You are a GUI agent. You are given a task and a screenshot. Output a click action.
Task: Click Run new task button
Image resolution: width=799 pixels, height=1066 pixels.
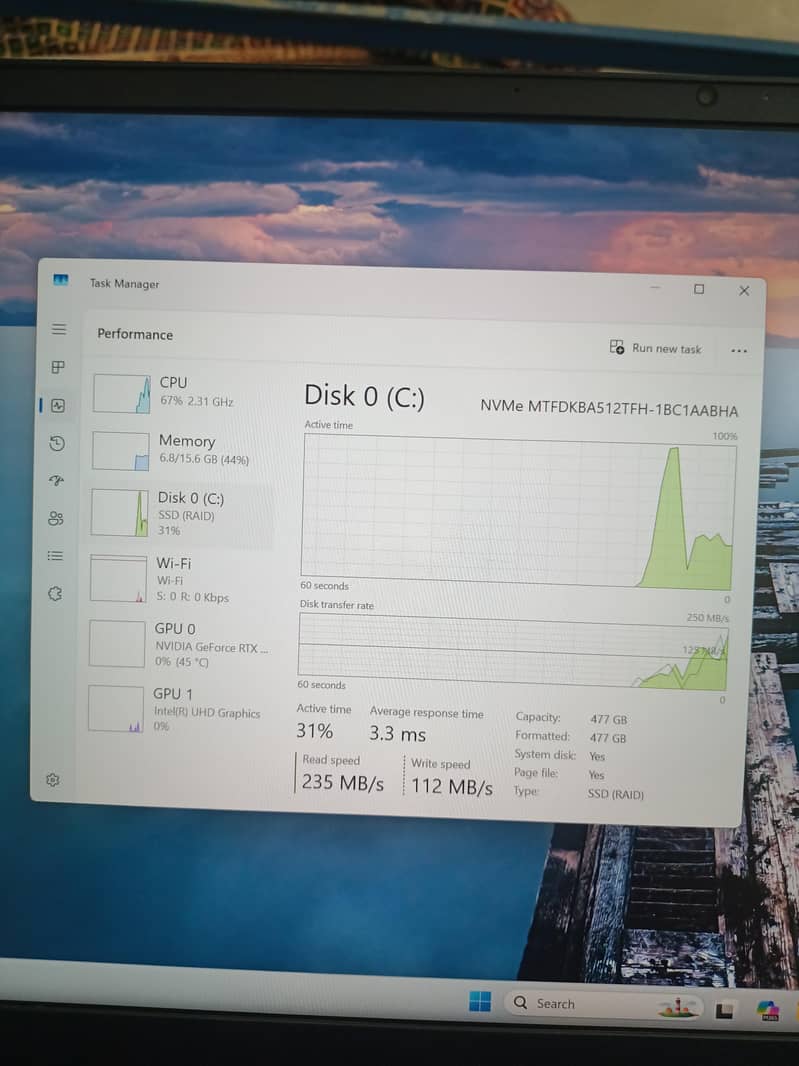[656, 348]
